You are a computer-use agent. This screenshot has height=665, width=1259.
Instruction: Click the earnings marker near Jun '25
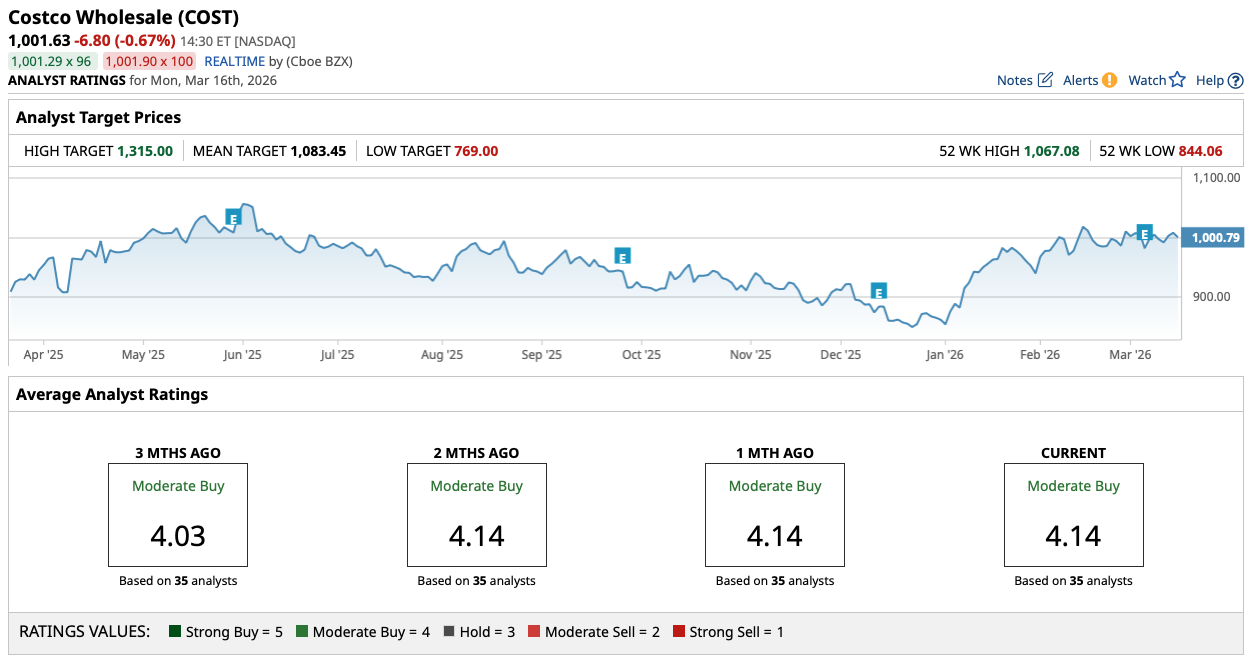[233, 217]
